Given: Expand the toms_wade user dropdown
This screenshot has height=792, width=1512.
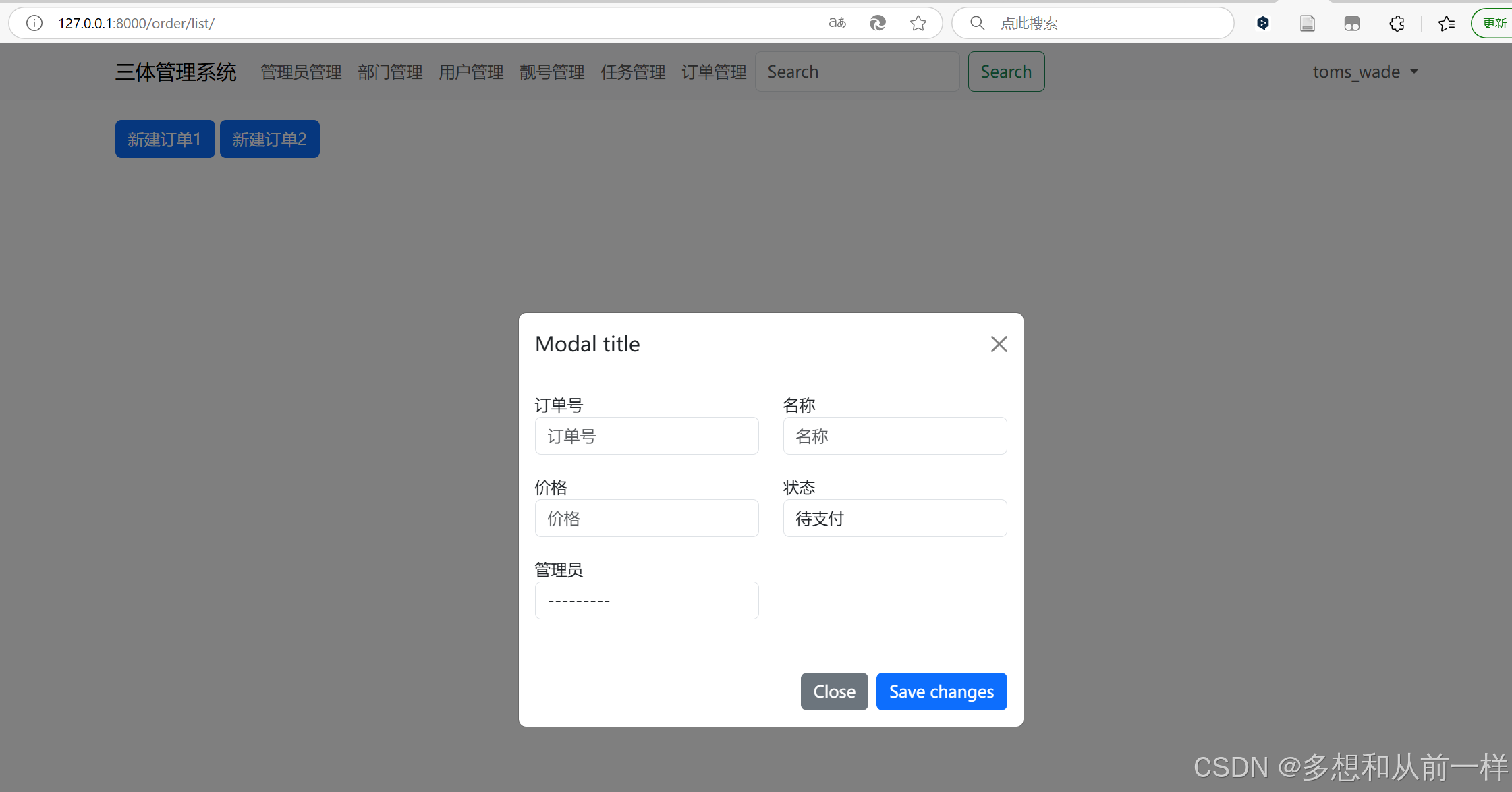Looking at the screenshot, I should point(1365,72).
